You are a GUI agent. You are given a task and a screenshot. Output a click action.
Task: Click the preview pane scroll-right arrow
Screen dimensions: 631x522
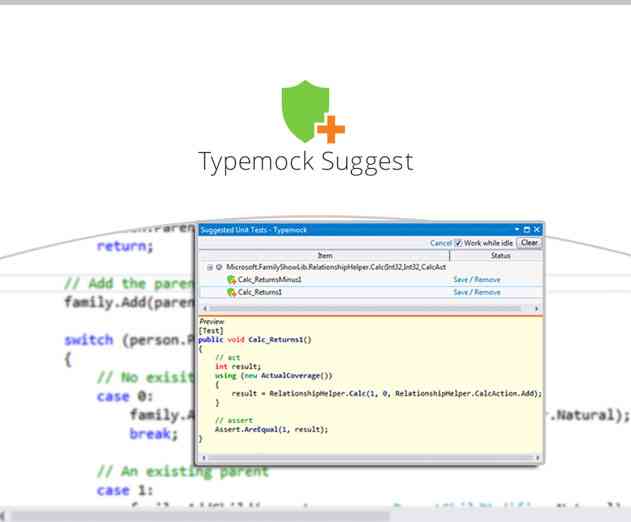click(537, 458)
